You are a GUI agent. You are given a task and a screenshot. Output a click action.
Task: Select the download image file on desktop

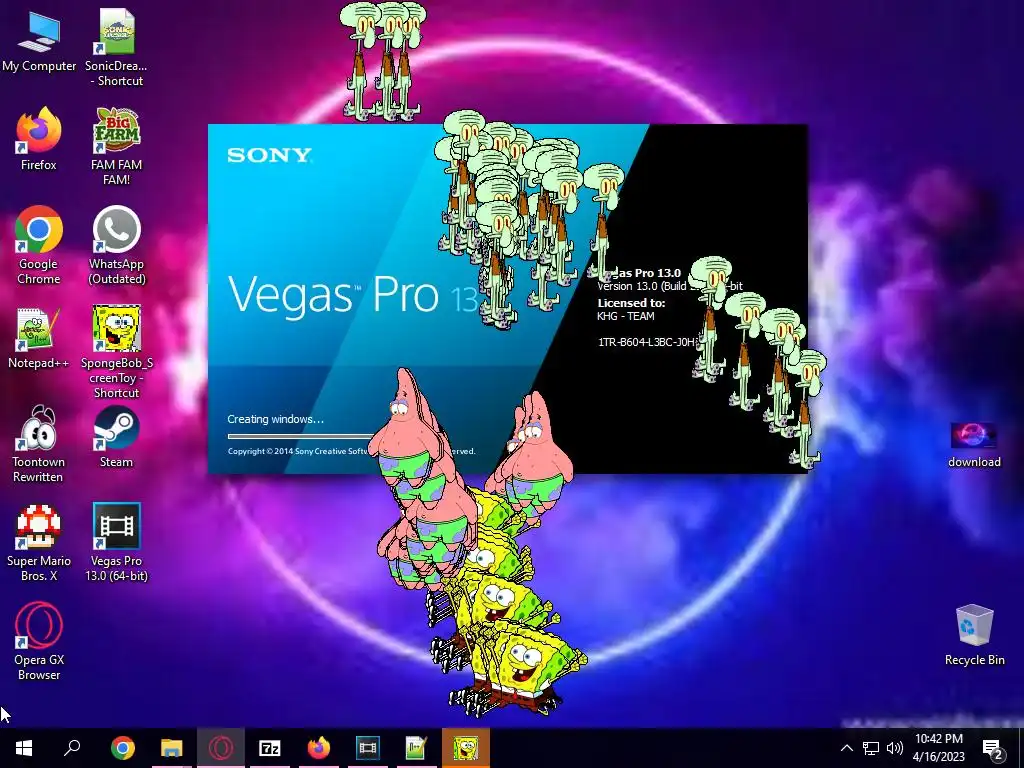point(974,445)
